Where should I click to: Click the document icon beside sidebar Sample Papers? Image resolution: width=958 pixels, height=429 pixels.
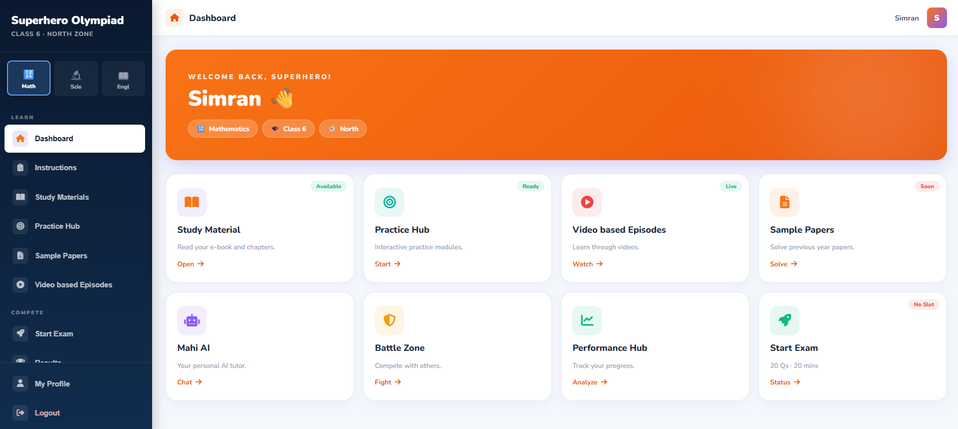(x=20, y=255)
